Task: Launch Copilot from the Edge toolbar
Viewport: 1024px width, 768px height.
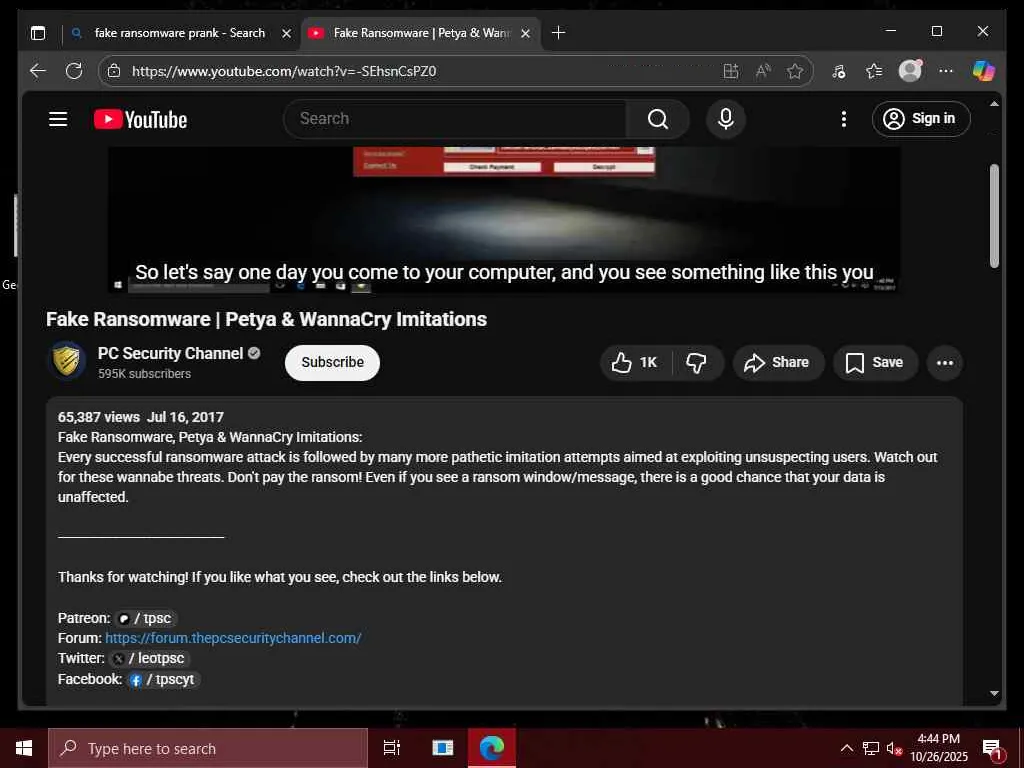Action: [983, 71]
